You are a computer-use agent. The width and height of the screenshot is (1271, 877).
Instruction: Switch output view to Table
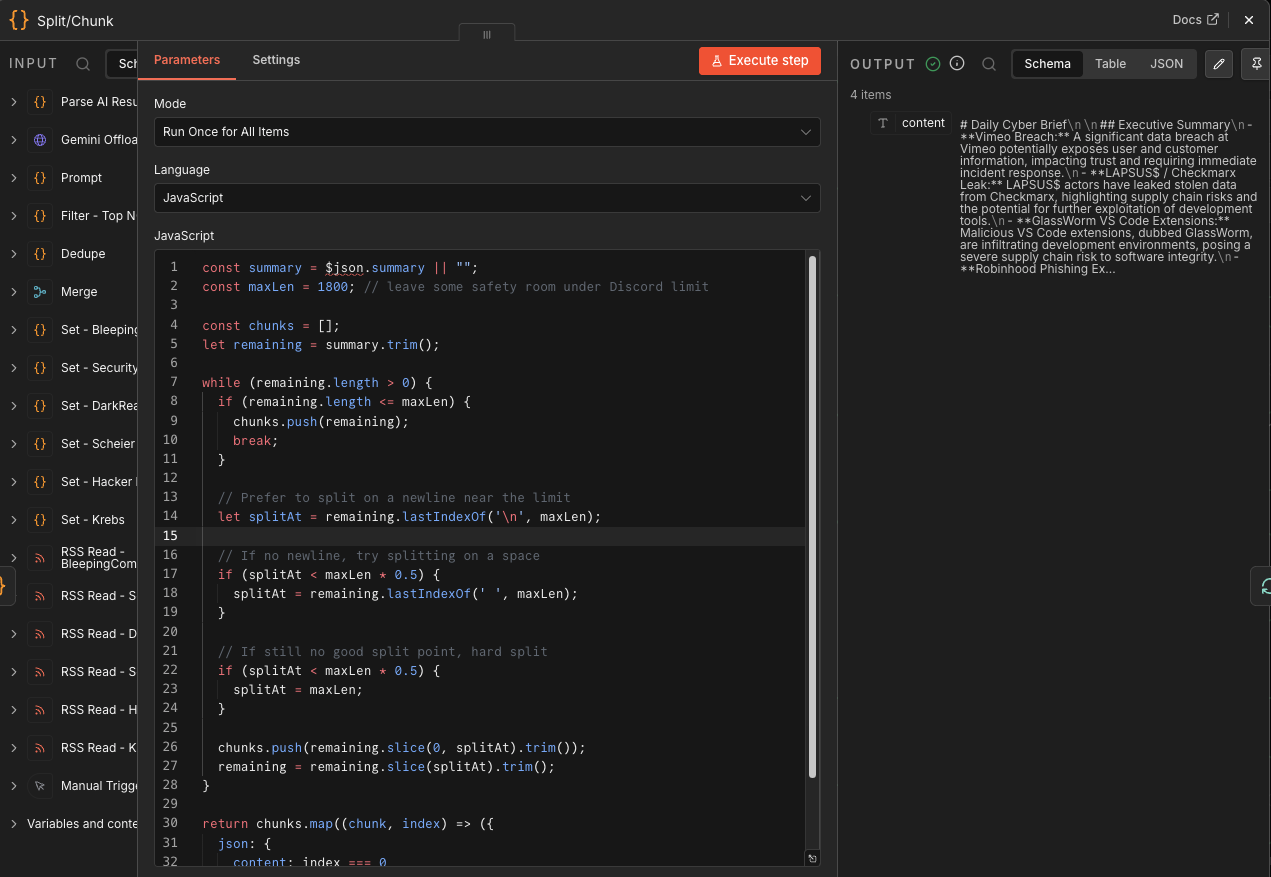1110,64
